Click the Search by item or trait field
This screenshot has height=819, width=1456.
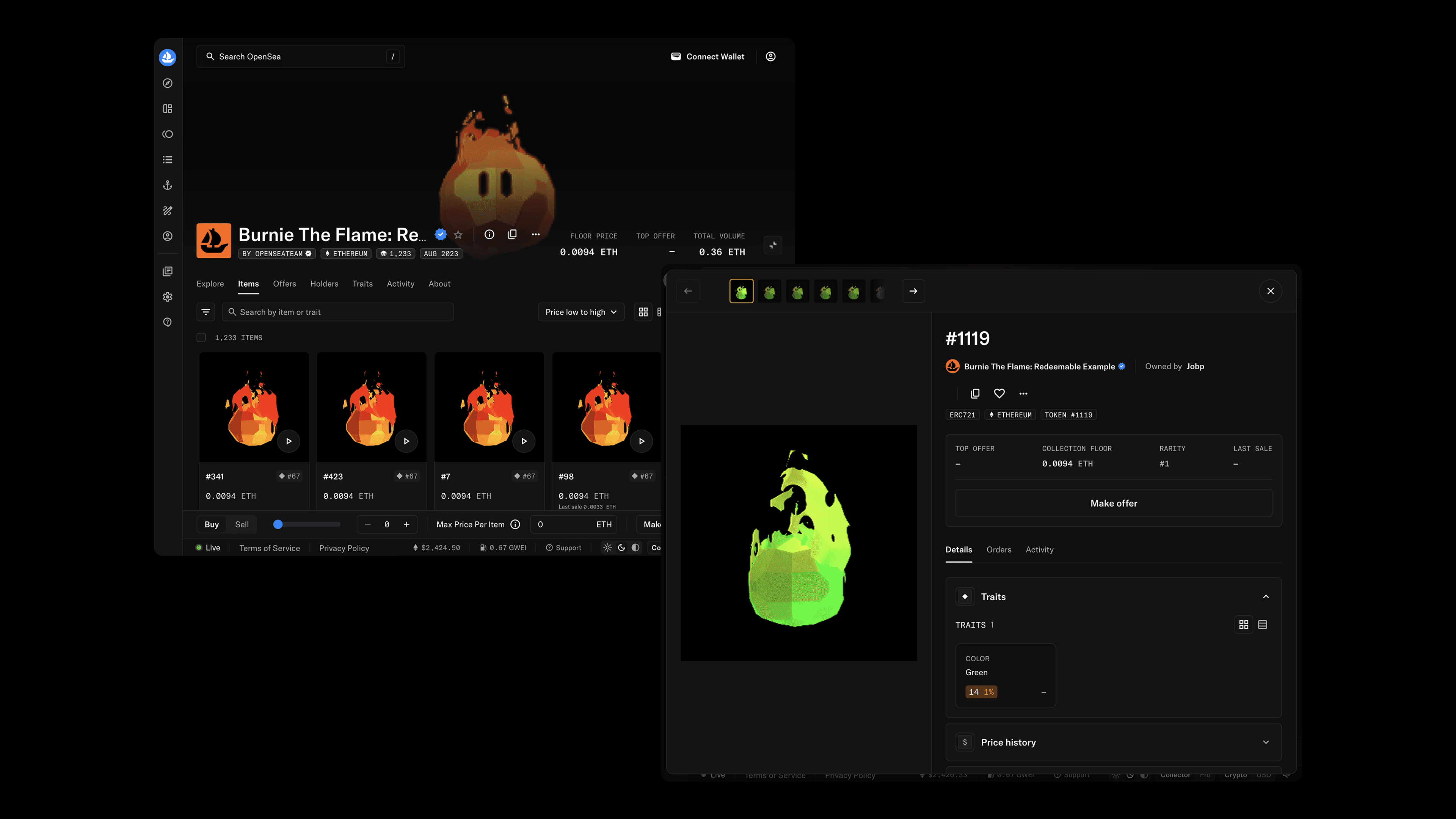338,312
